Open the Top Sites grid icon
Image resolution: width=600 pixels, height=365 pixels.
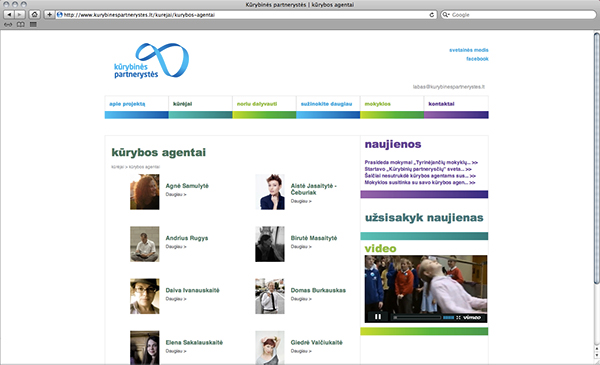[x=33, y=24]
